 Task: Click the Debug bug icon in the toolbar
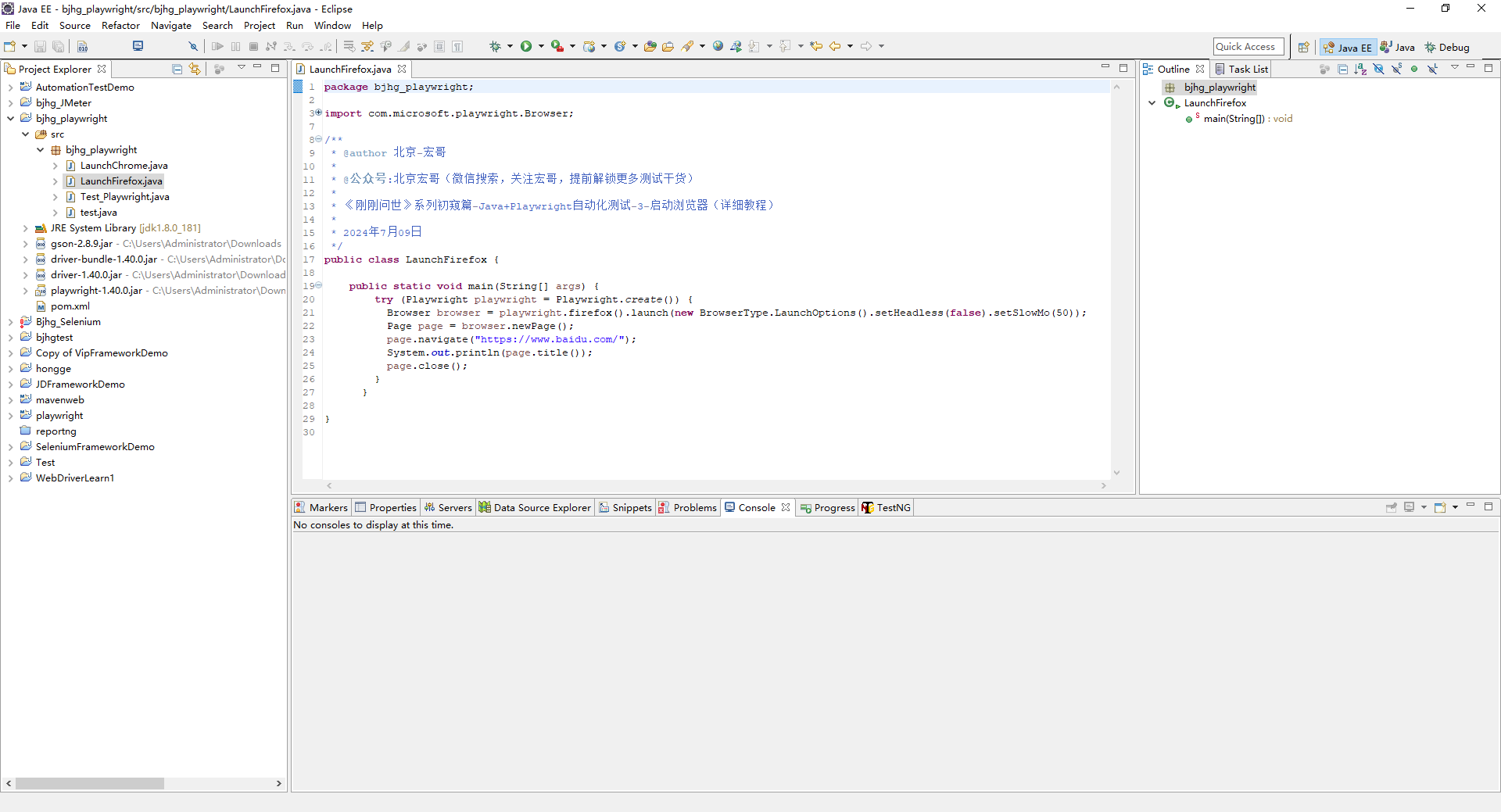(495, 47)
